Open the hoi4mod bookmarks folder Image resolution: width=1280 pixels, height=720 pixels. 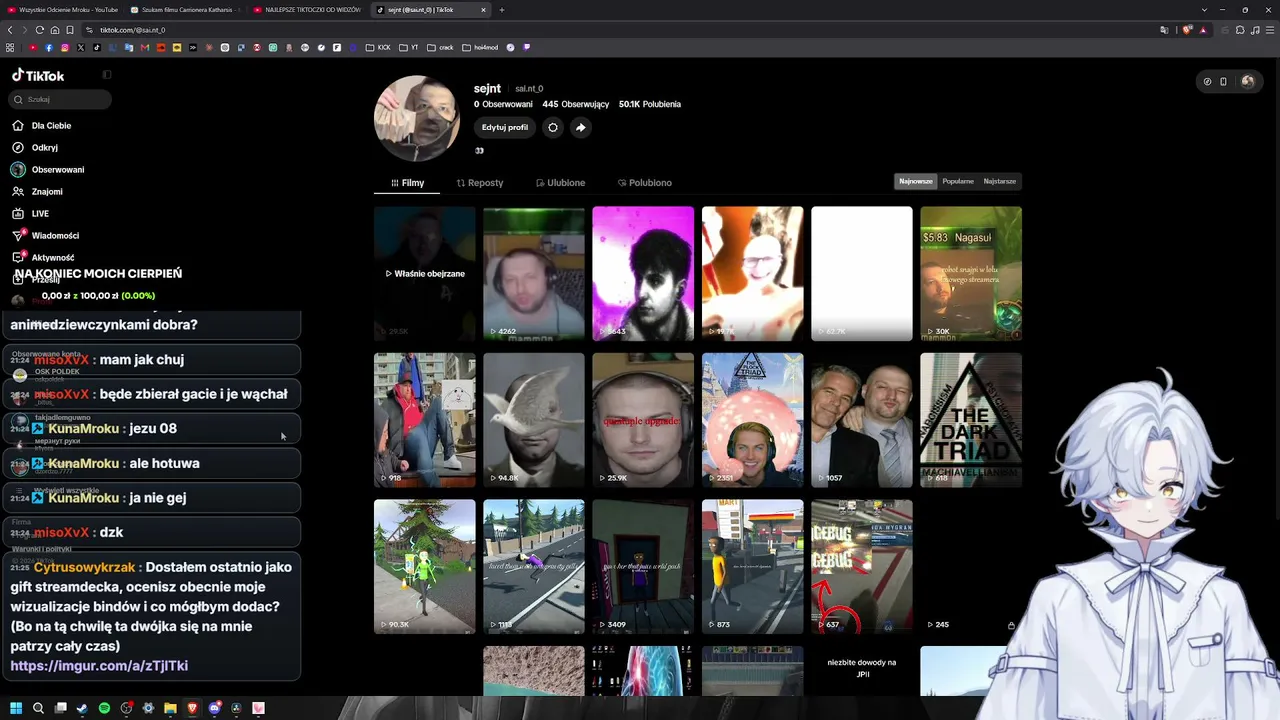[480, 47]
